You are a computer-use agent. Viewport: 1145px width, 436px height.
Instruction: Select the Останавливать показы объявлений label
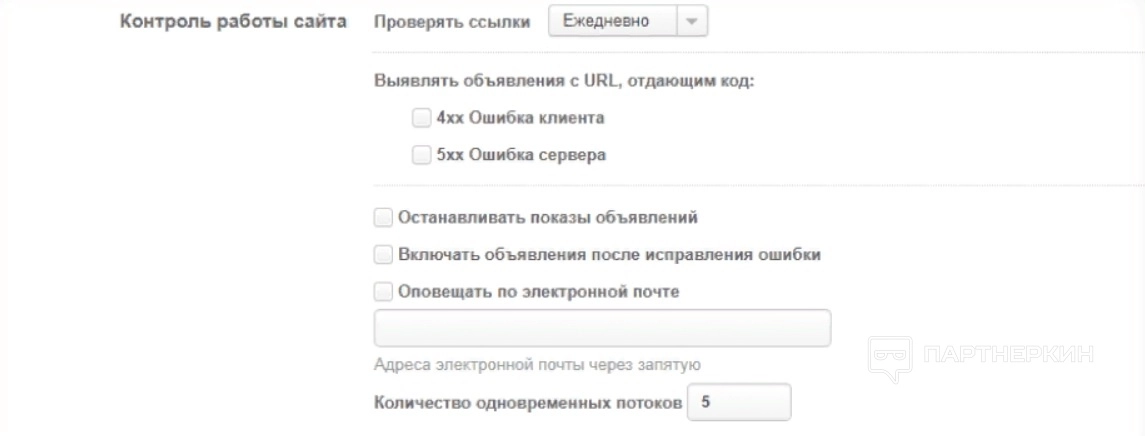coord(547,217)
